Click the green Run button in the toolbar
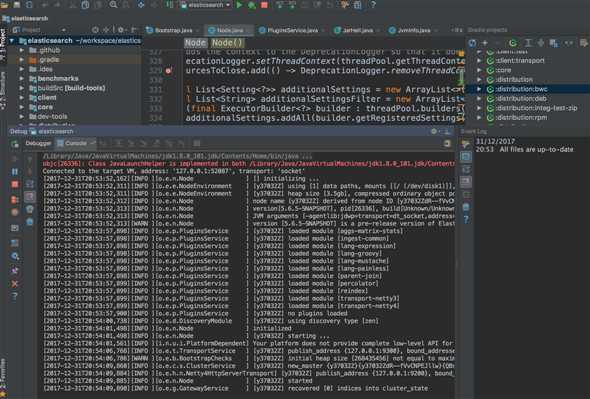The width and height of the screenshot is (590, 399). pyautogui.click(x=239, y=5)
